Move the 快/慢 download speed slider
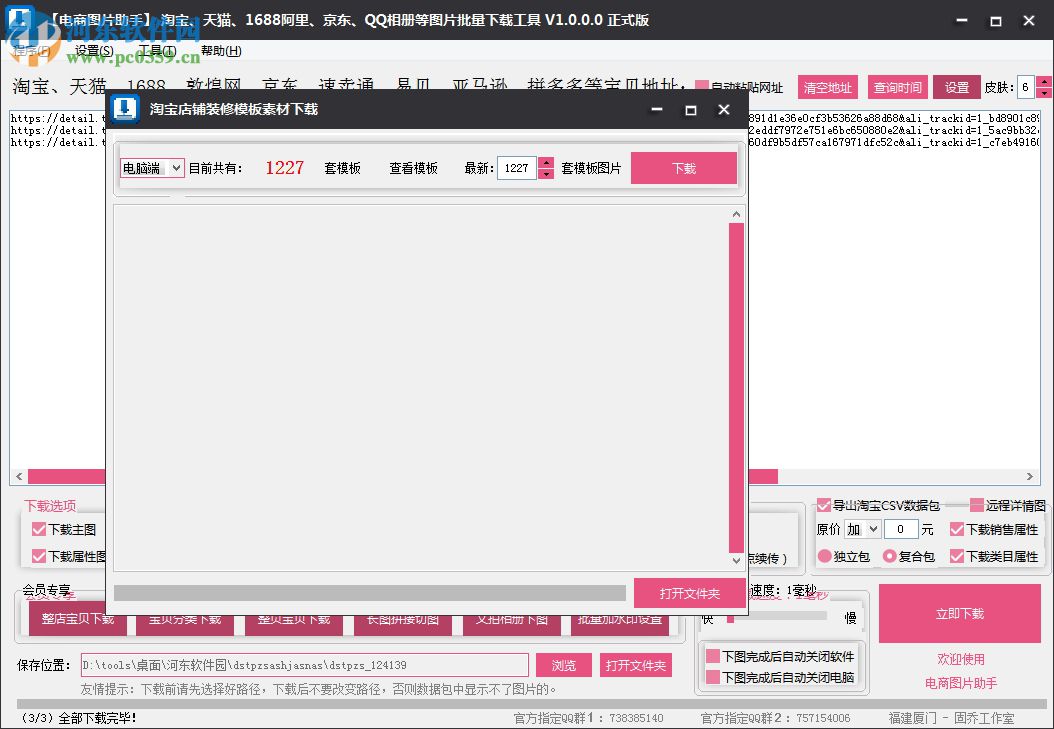Viewport: 1054px width, 729px height. click(730, 618)
